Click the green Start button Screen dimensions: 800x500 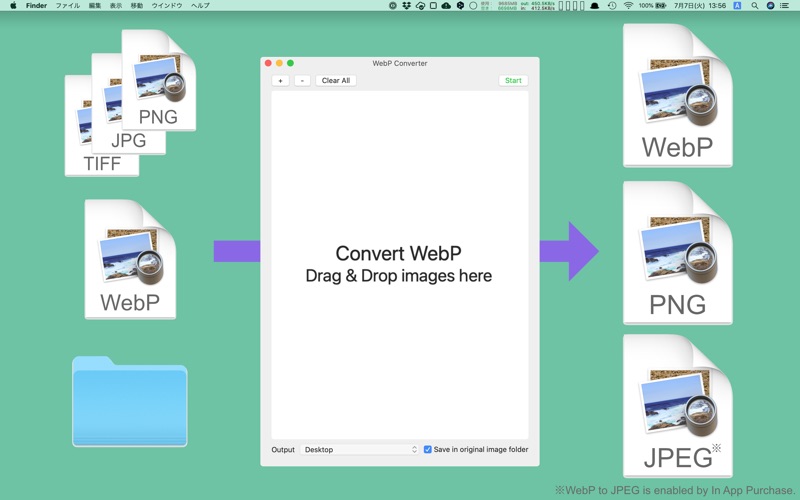[513, 81]
